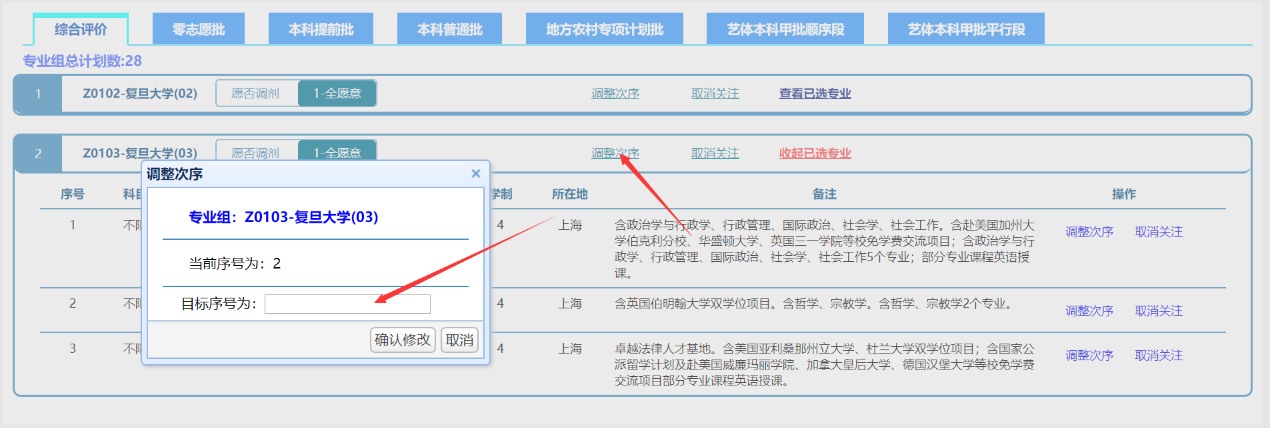Select 1-全愿意 for Z0102-复旦大学(02)
This screenshot has width=1270, height=428.
pyautogui.click(x=337, y=94)
